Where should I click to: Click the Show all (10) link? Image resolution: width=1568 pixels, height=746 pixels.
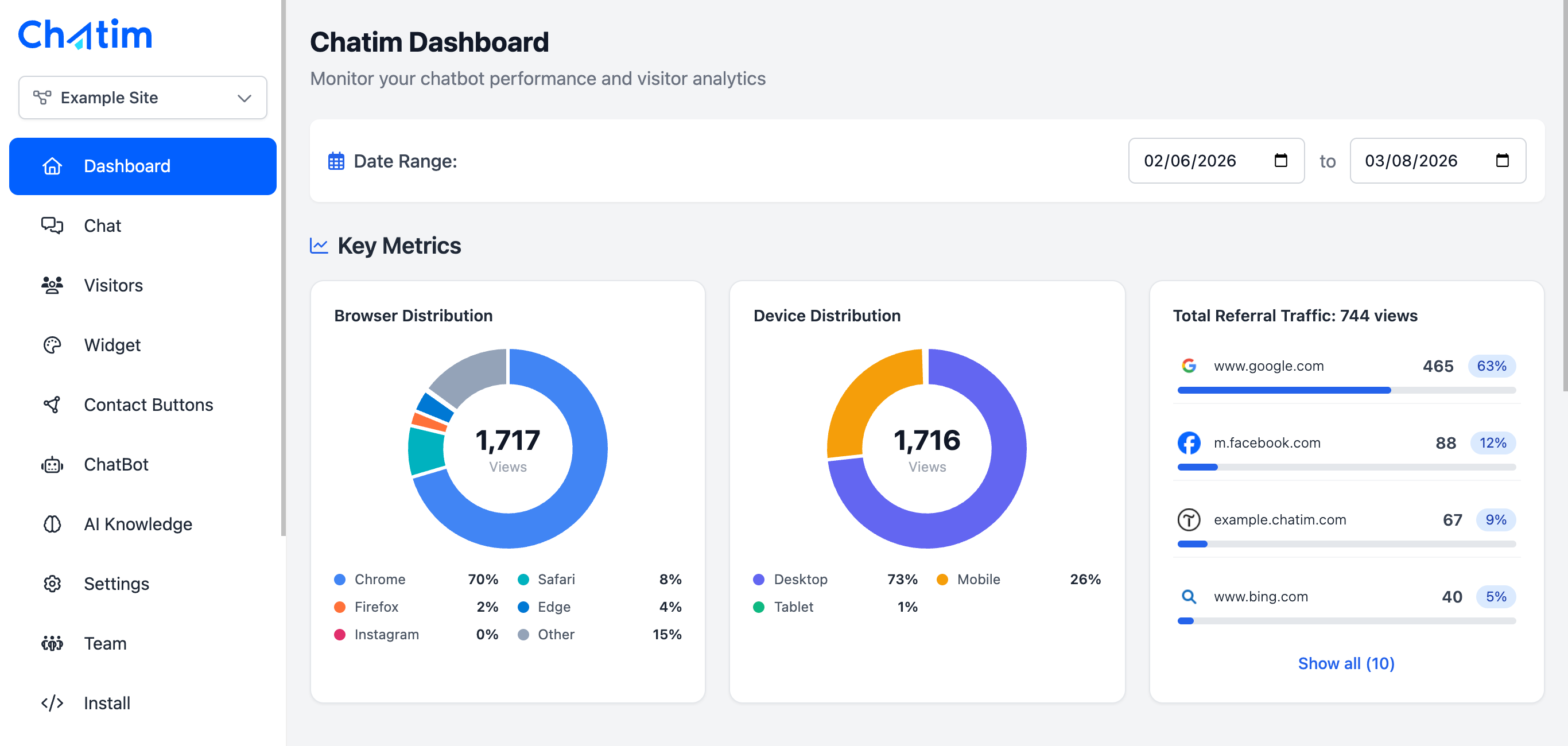point(1346,663)
